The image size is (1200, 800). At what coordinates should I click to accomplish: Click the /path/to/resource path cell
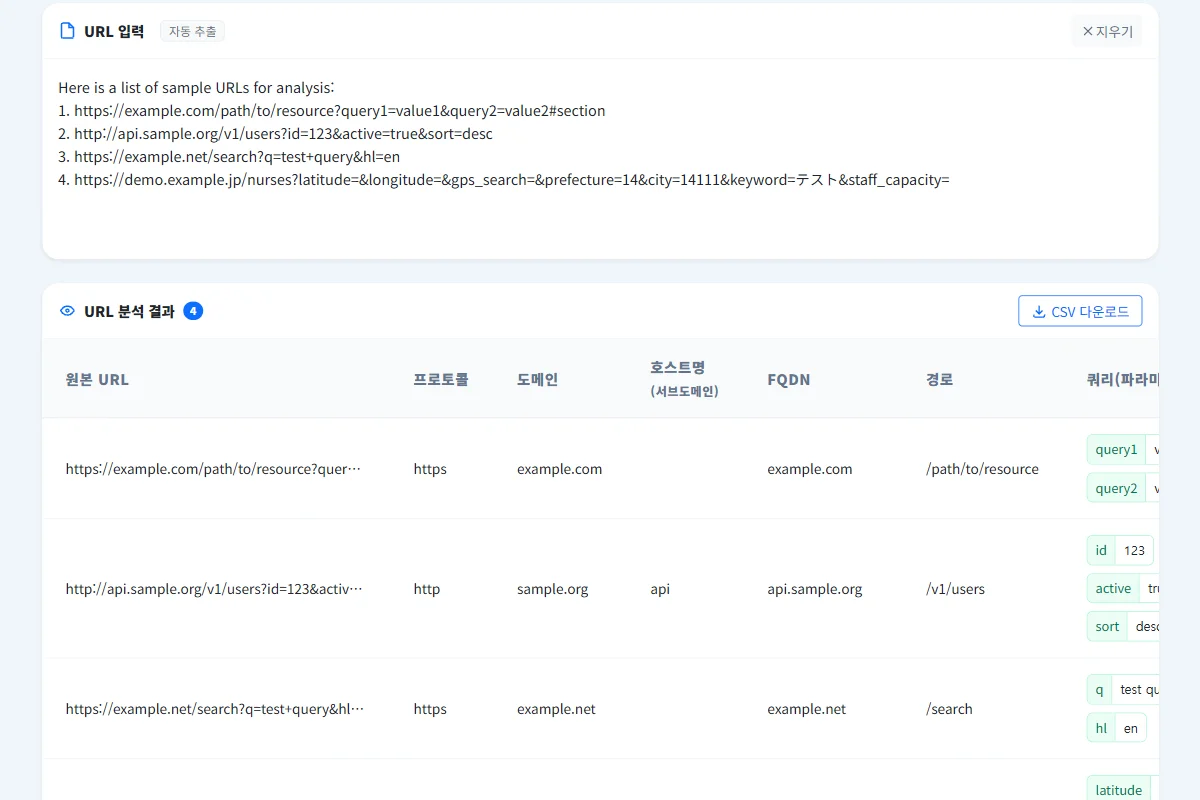[x=983, y=469]
